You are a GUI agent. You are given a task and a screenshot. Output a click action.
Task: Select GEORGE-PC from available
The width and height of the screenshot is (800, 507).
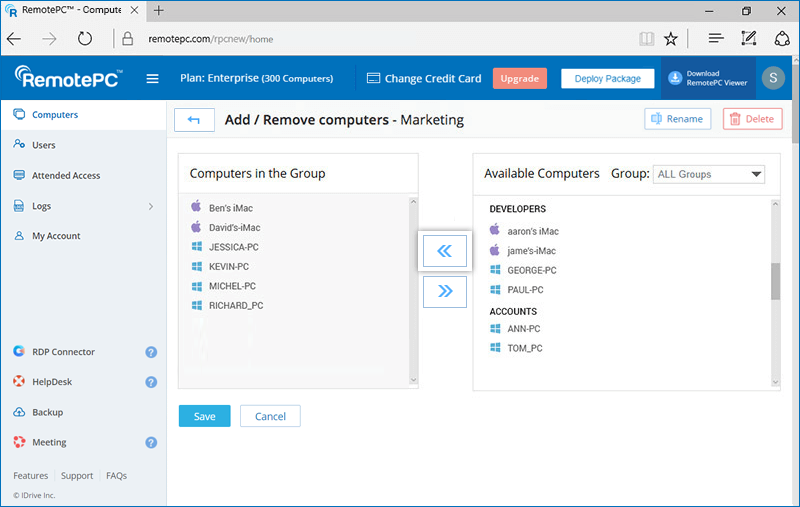[x=532, y=270]
